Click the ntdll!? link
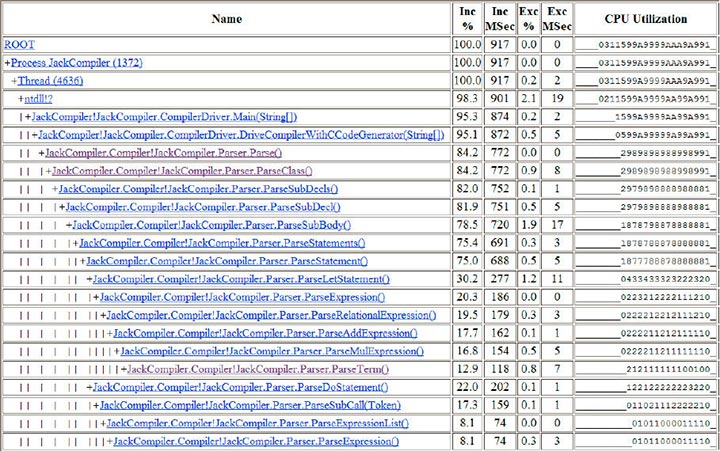Screen dimensions: 720x451 39,99
